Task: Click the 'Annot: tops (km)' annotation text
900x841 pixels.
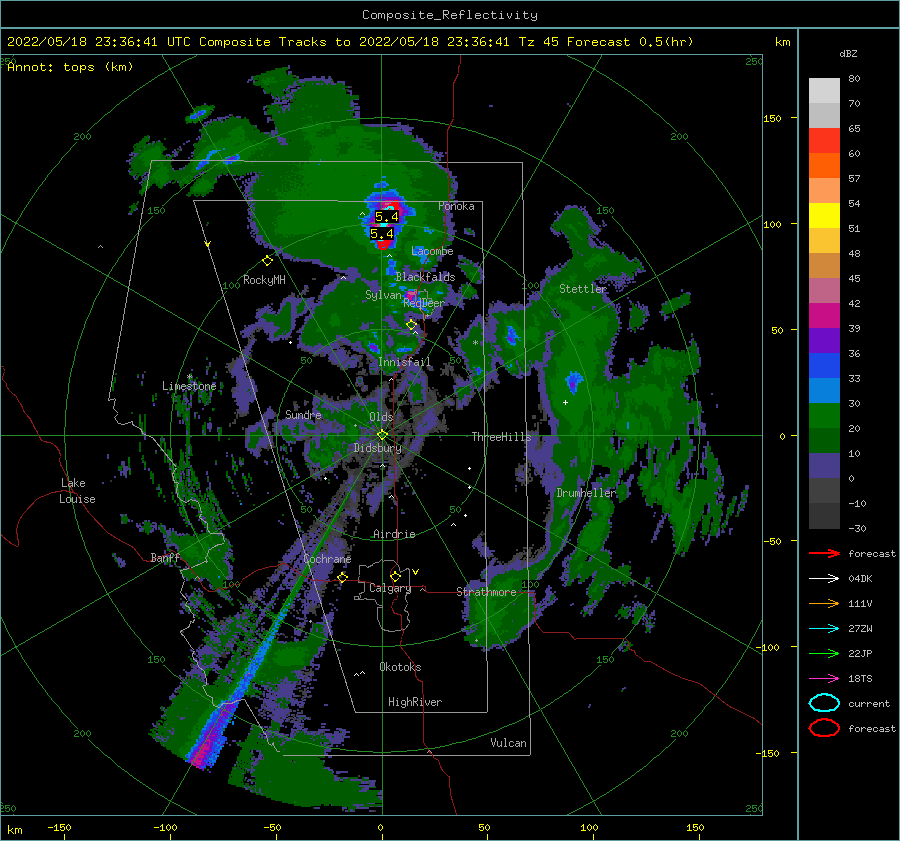Action: 70,67
